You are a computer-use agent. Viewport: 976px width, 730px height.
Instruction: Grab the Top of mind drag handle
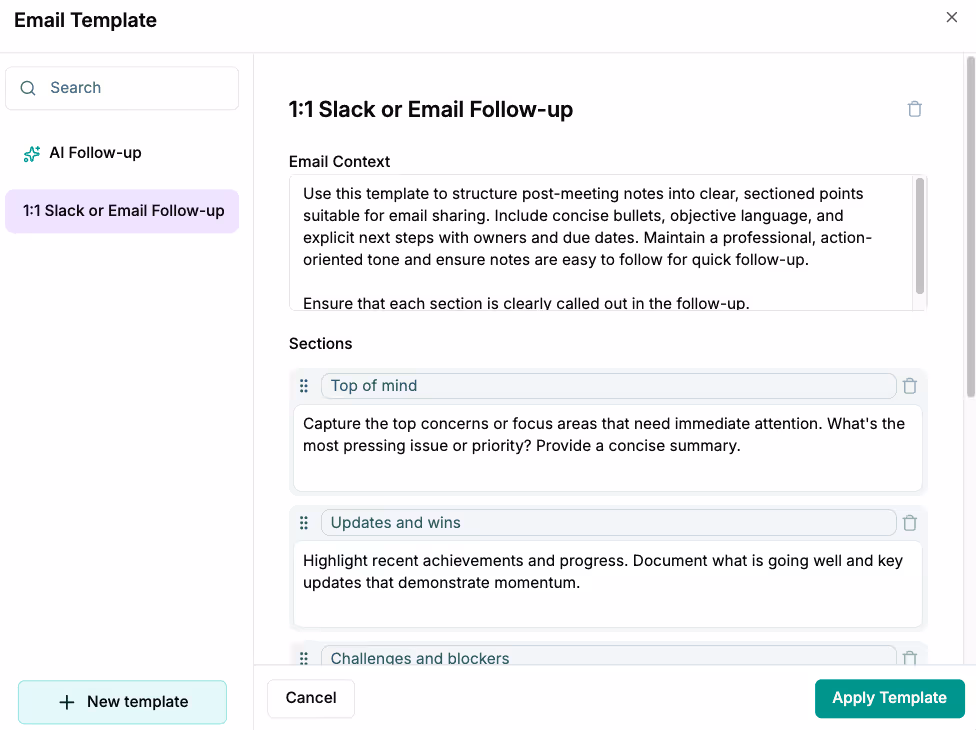[303, 385]
